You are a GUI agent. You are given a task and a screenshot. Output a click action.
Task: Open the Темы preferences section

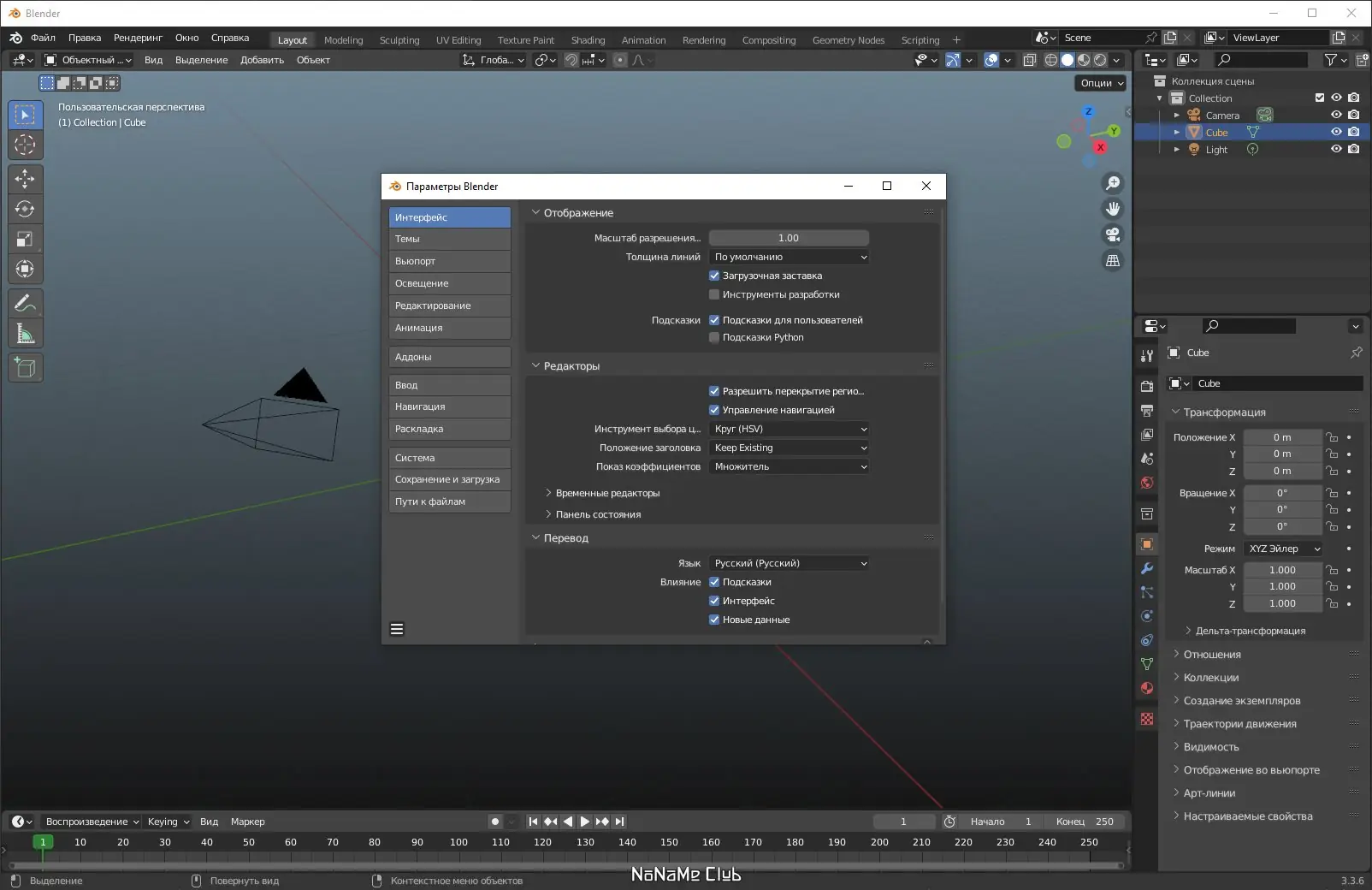point(449,239)
